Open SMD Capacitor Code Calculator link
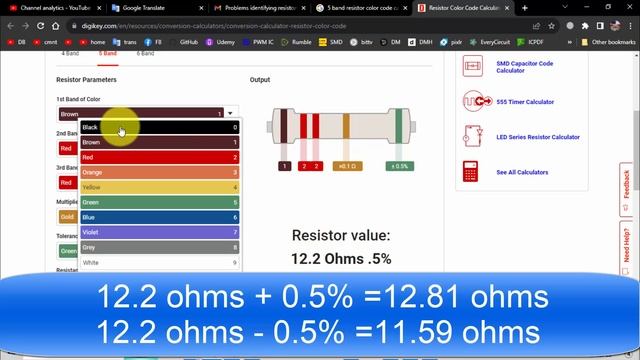Image resolution: width=640 pixels, height=360 pixels. [x=524, y=67]
